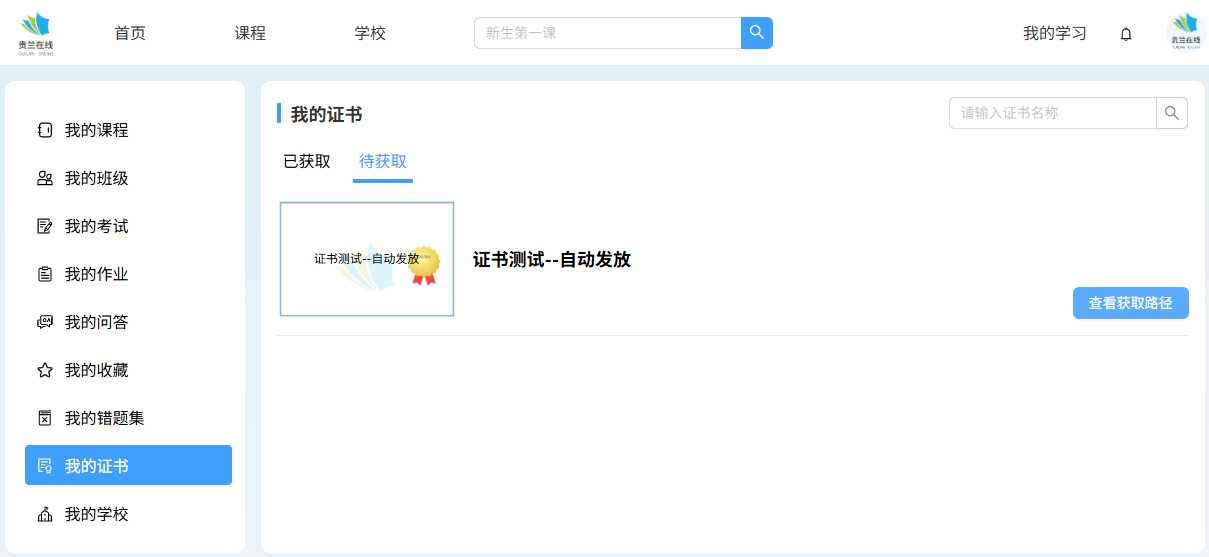This screenshot has height=557, width=1209.
Task: Click the magnifier button beside the course search box
Action: coord(756,33)
